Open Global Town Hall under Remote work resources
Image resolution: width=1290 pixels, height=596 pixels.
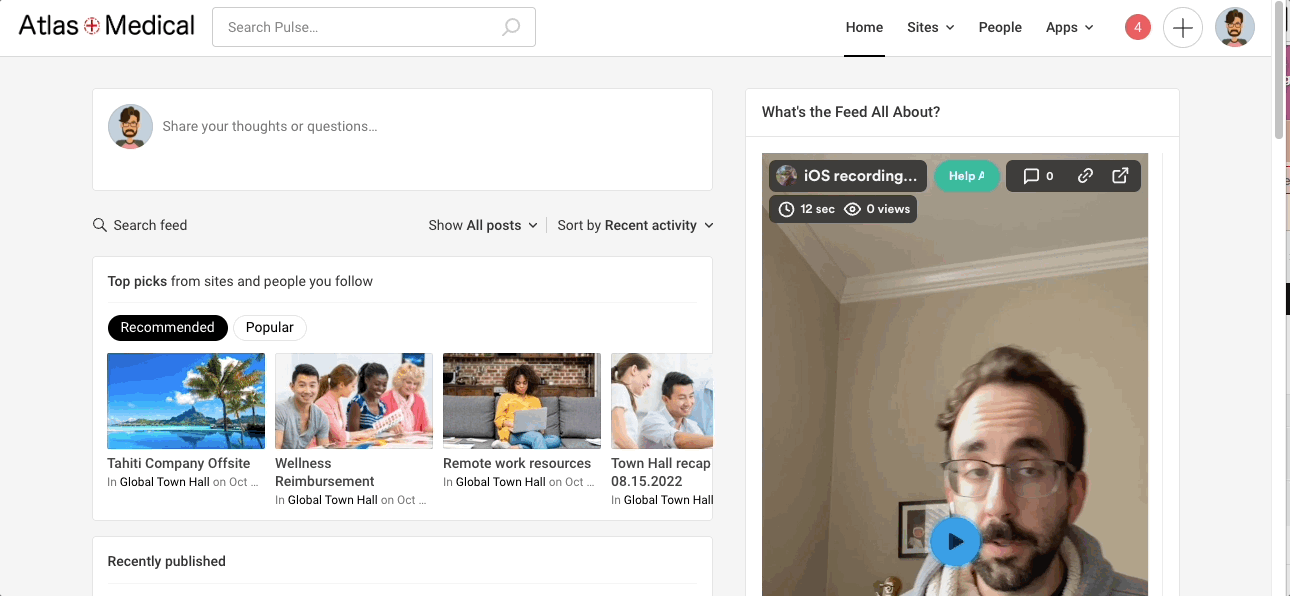(501, 482)
